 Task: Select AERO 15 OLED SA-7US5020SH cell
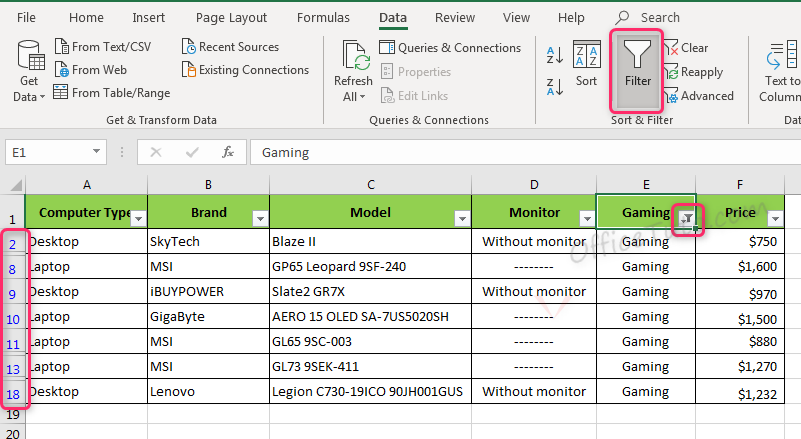(370, 316)
